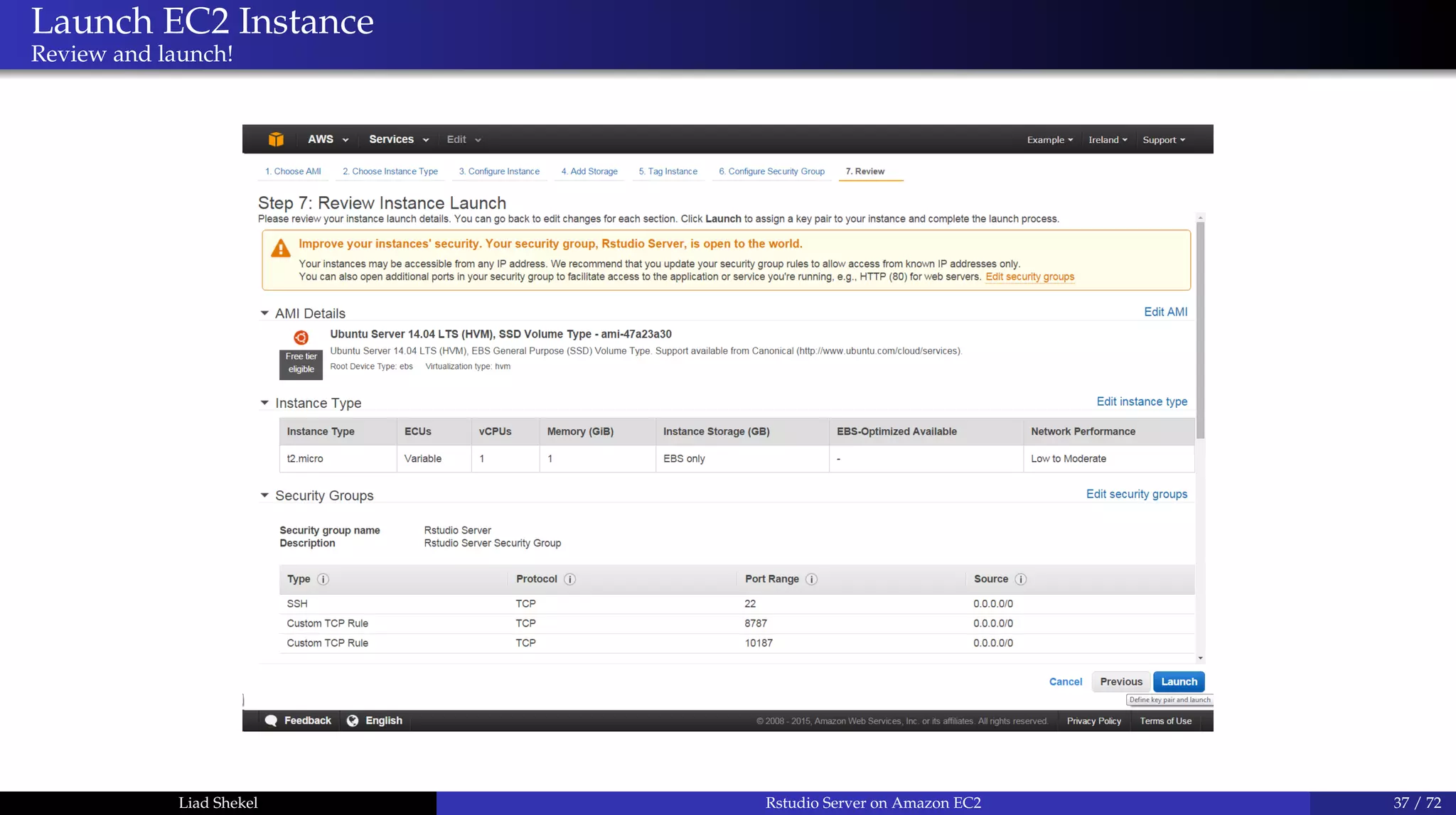Click the info icon next to Port Range
The width and height of the screenshot is (1456, 815).
tap(811, 579)
